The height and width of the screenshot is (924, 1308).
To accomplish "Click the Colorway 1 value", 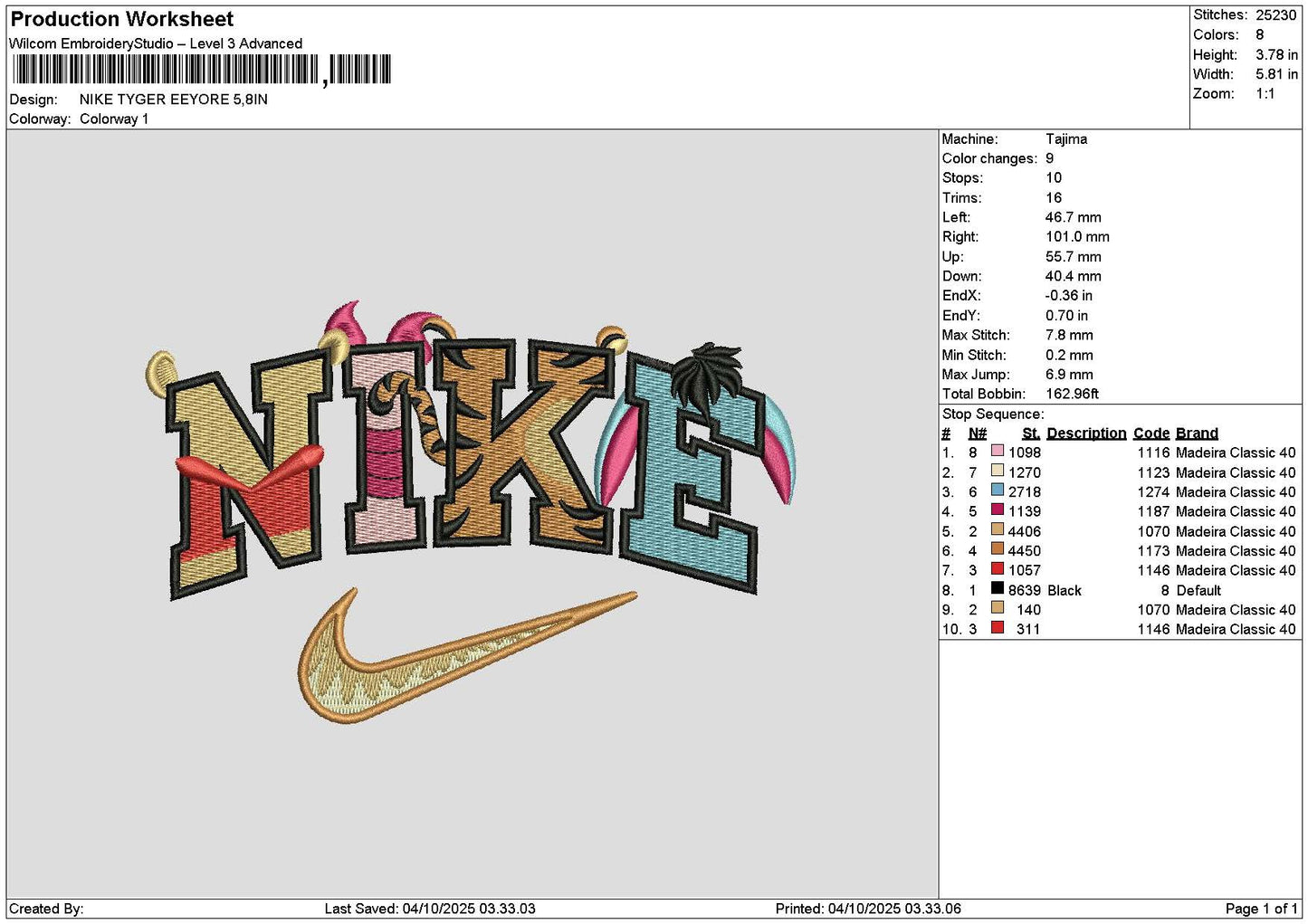I will (114, 119).
